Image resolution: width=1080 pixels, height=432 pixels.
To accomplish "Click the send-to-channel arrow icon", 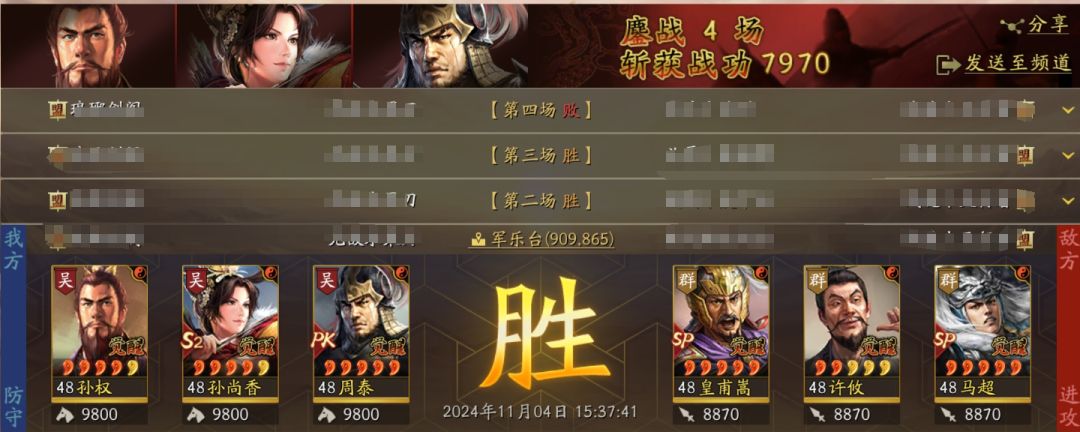I will pos(948,64).
